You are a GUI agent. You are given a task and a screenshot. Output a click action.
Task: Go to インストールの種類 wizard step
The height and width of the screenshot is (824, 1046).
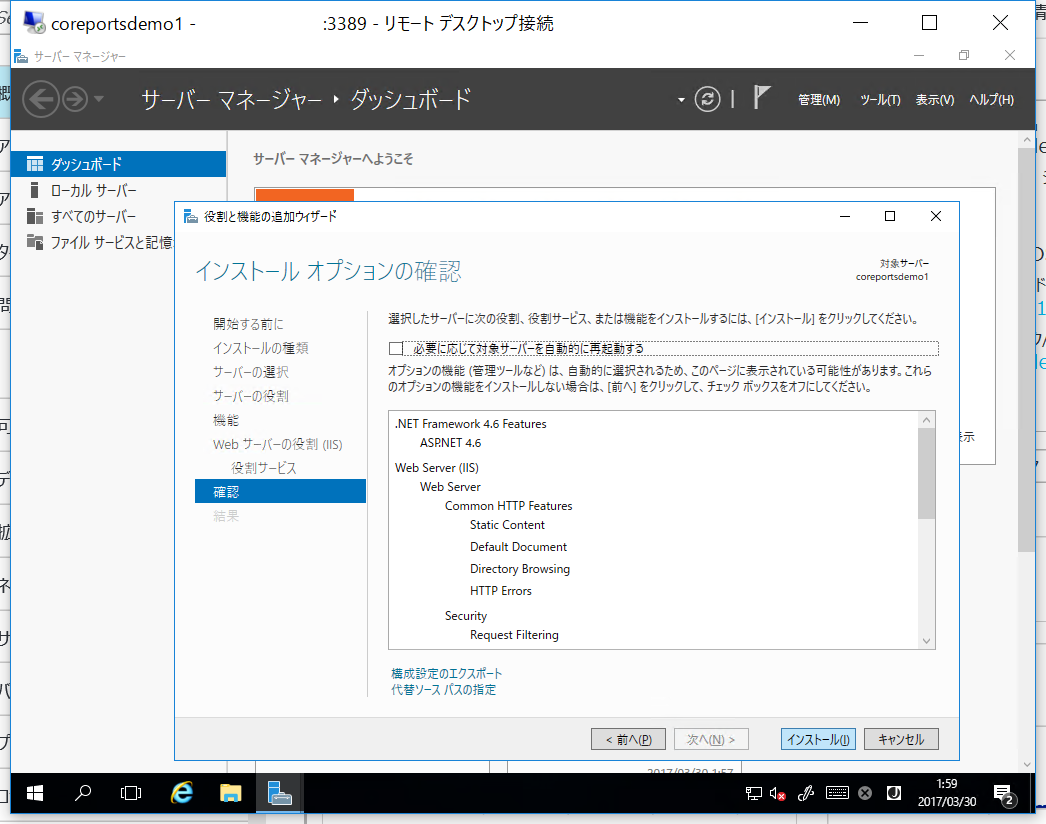click(x=261, y=348)
